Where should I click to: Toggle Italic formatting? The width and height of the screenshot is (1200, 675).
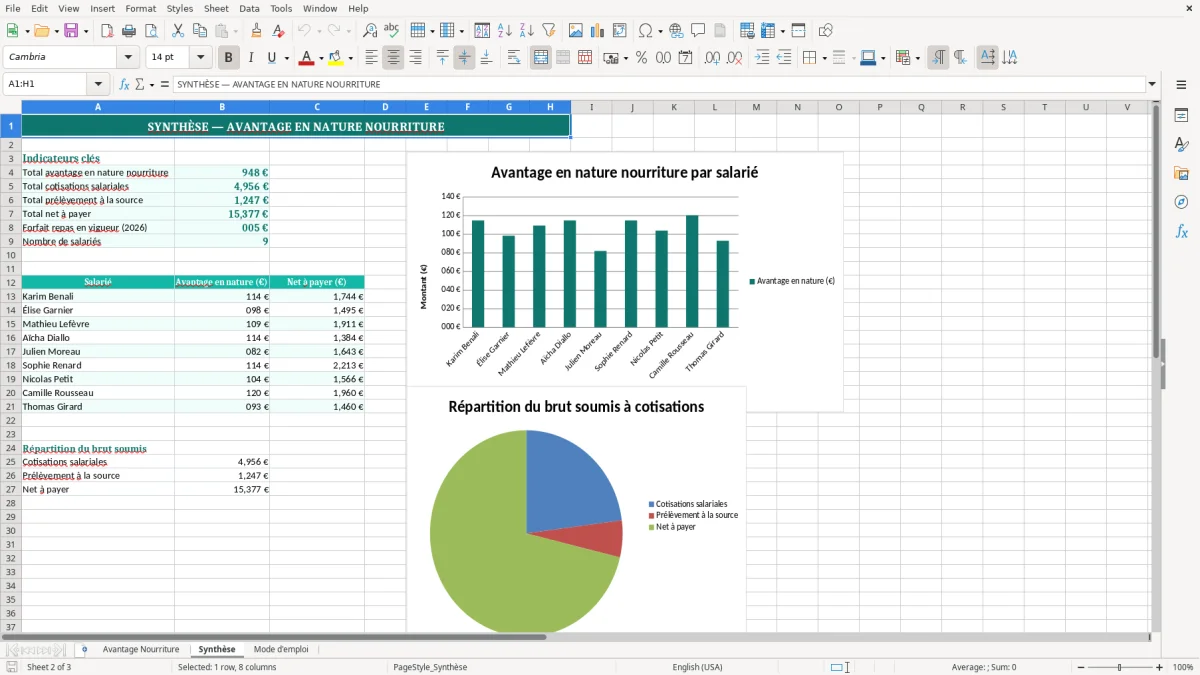coord(251,58)
